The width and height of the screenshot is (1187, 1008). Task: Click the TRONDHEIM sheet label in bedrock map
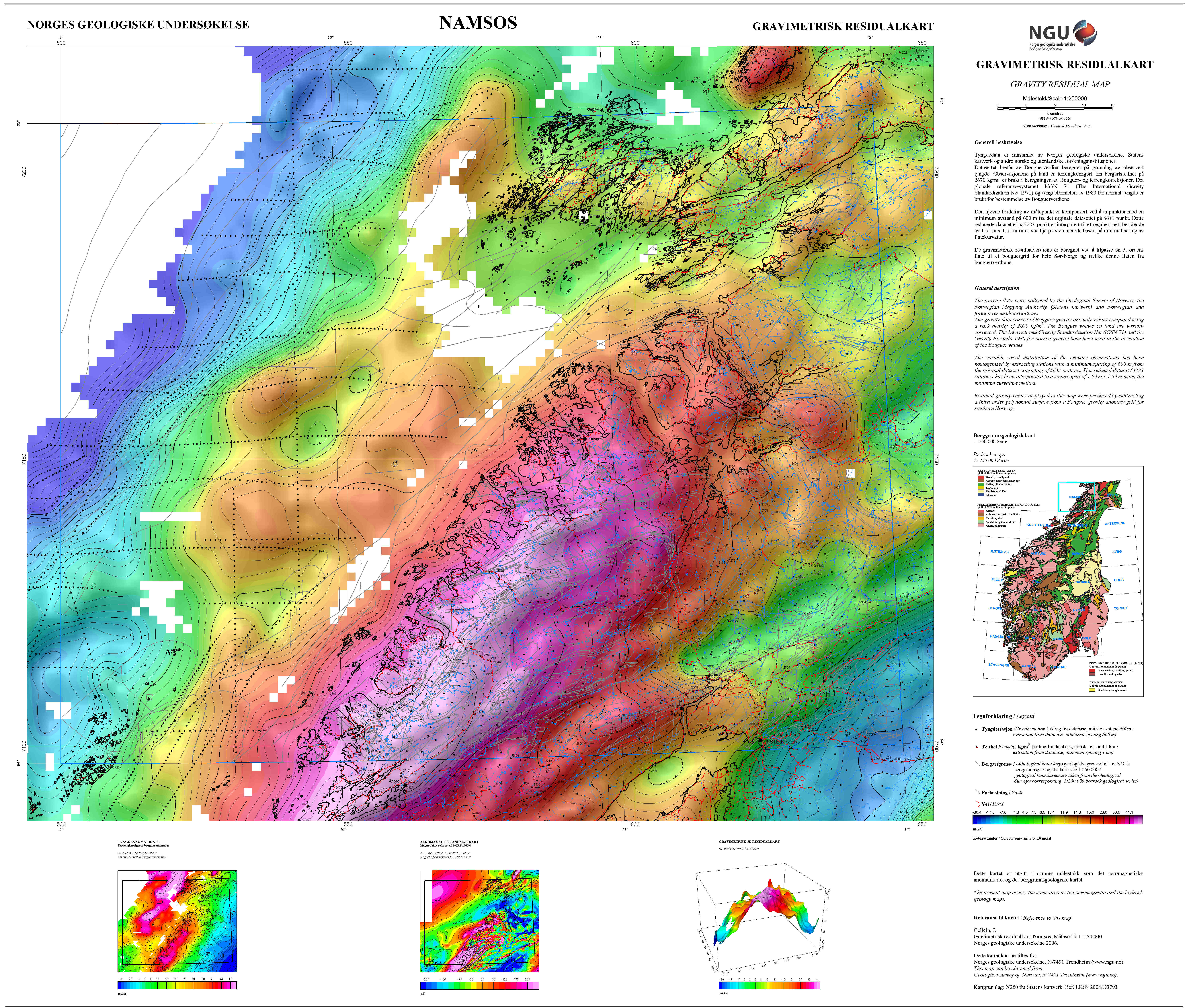coord(1077,526)
